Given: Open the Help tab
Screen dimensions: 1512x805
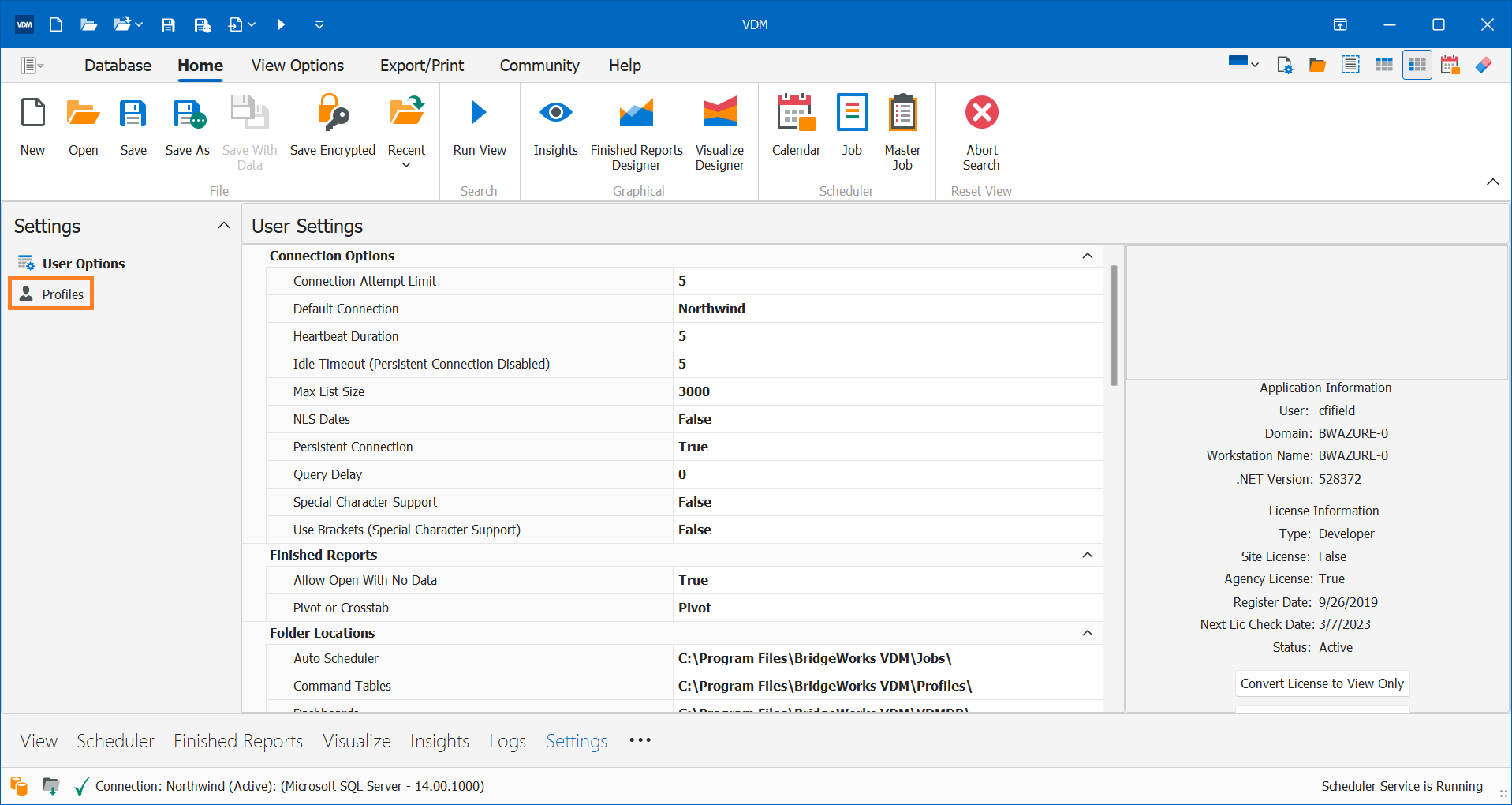Looking at the screenshot, I should 625,66.
